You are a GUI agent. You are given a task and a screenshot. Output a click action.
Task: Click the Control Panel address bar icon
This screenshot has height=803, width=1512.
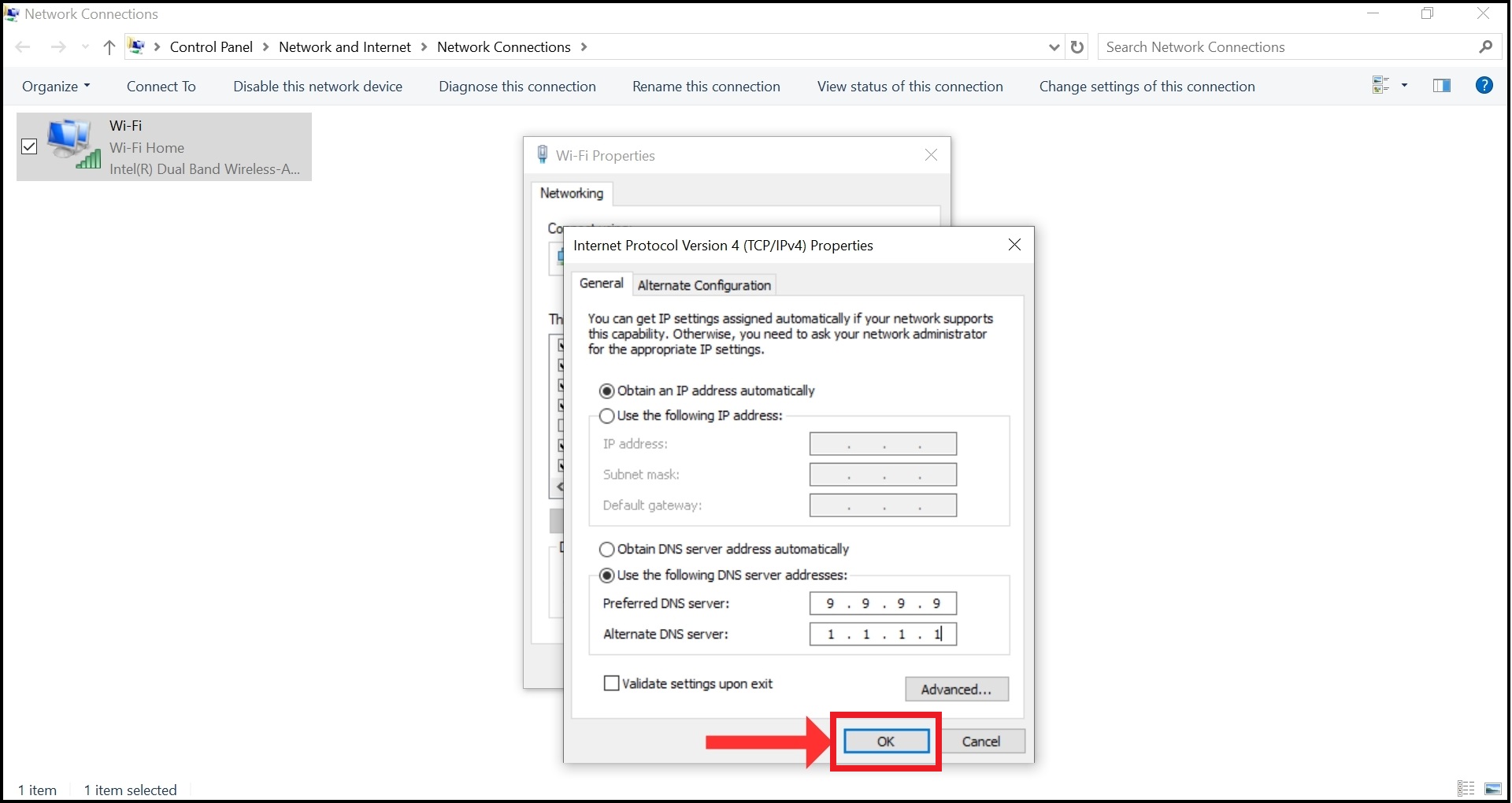coord(137,46)
